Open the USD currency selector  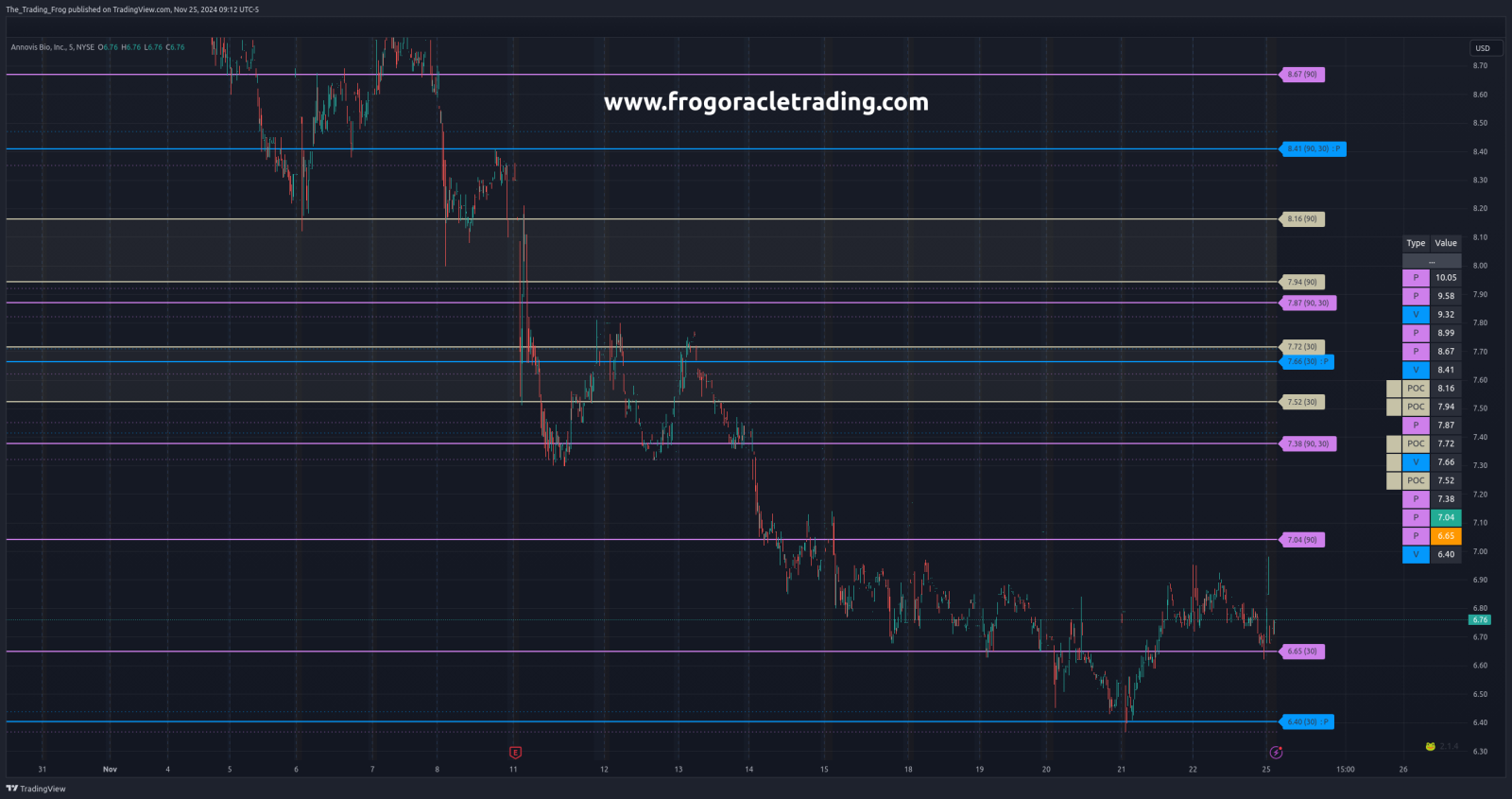click(1484, 48)
